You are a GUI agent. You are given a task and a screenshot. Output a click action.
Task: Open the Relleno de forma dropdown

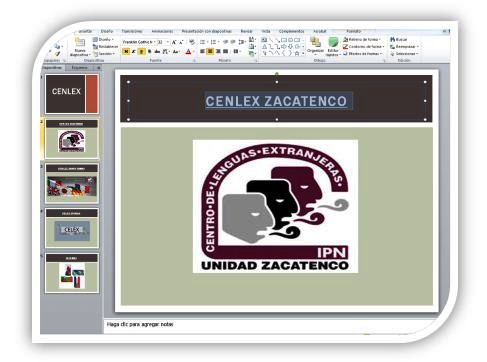[x=362, y=40]
